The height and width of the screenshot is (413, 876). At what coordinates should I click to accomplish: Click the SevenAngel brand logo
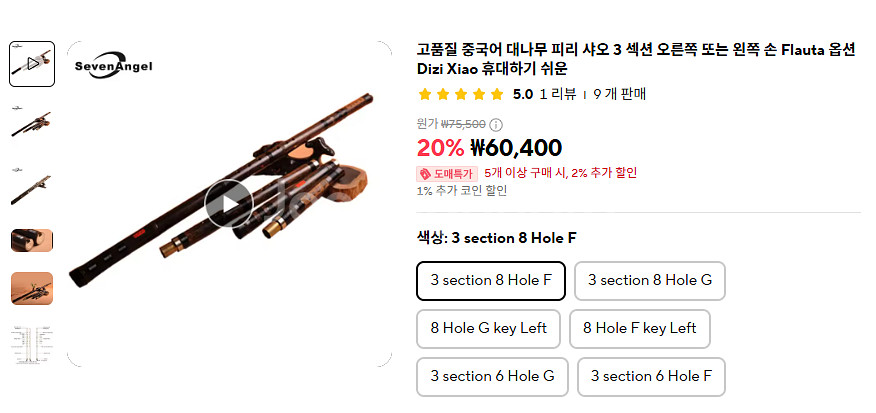click(x=113, y=65)
